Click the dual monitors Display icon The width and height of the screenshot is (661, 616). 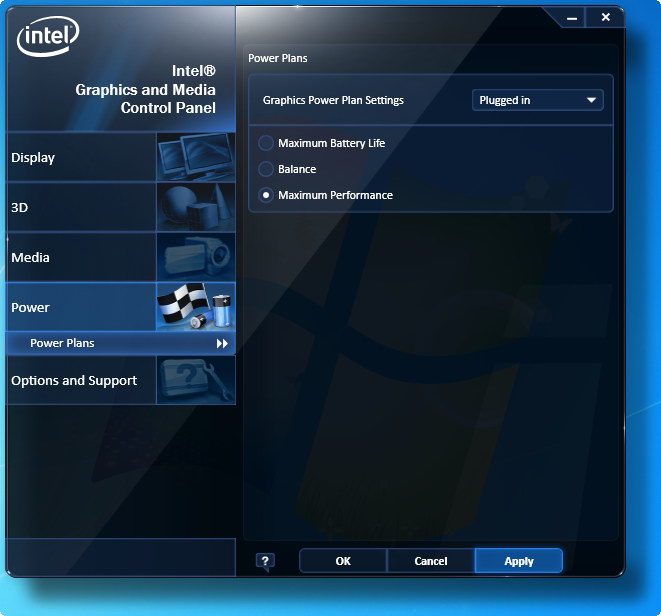point(196,157)
